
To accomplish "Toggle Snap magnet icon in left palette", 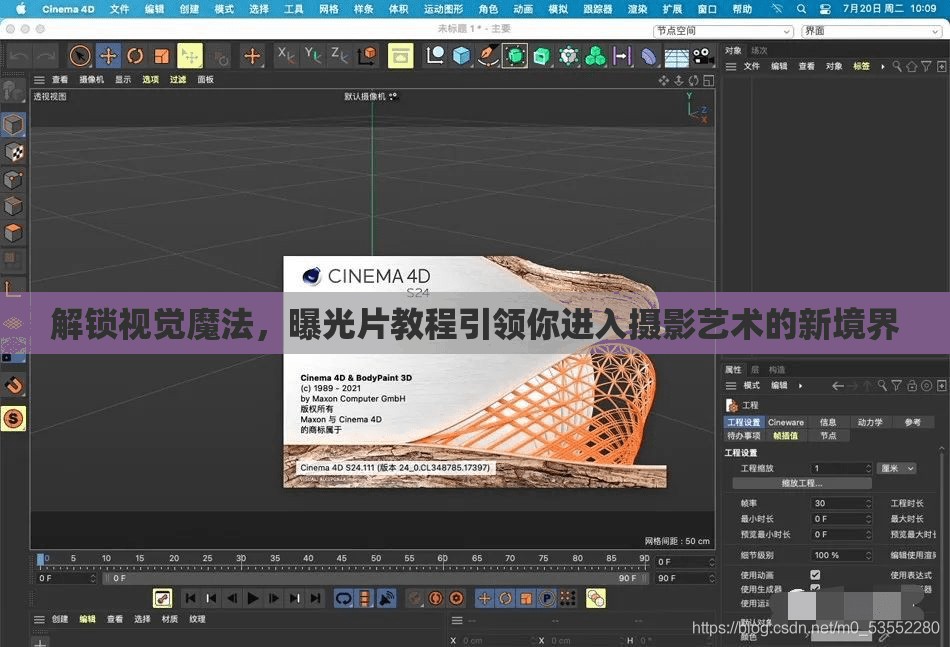I will coord(13,385).
